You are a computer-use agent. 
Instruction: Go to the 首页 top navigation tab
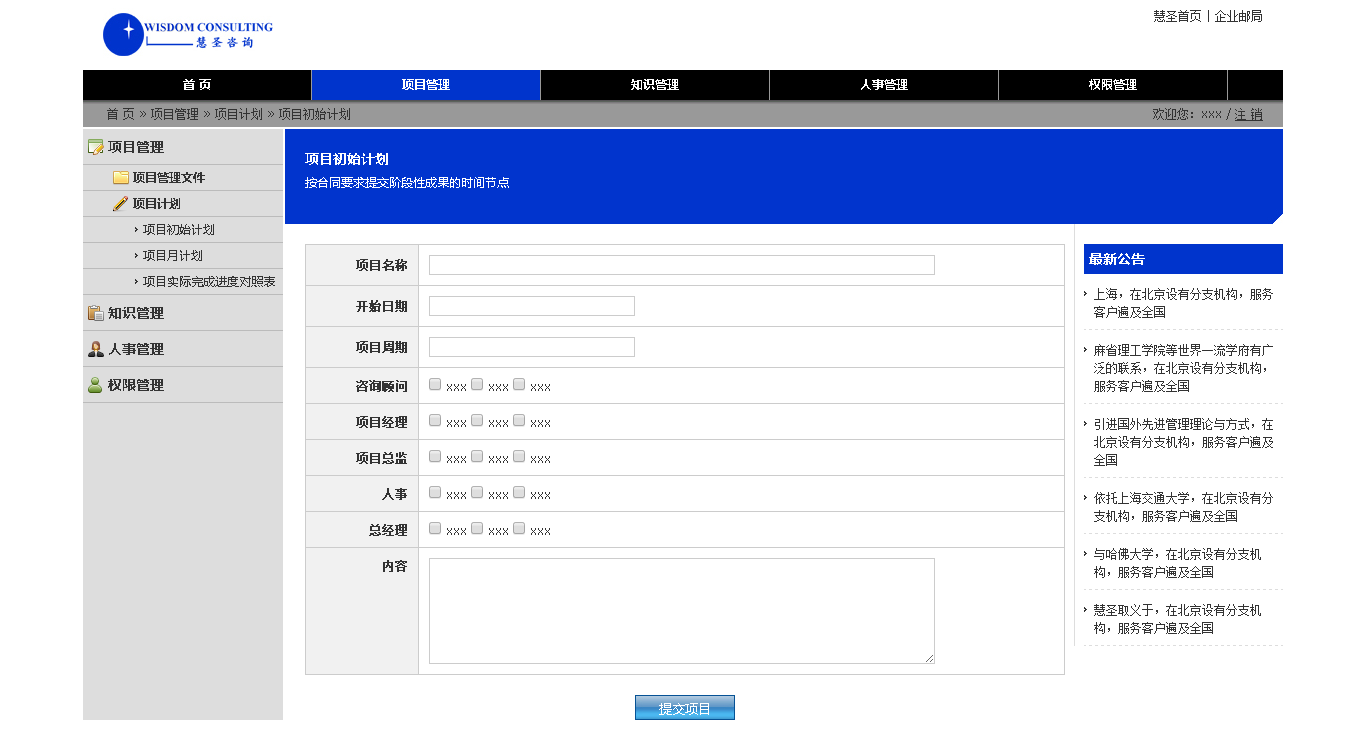click(x=197, y=85)
